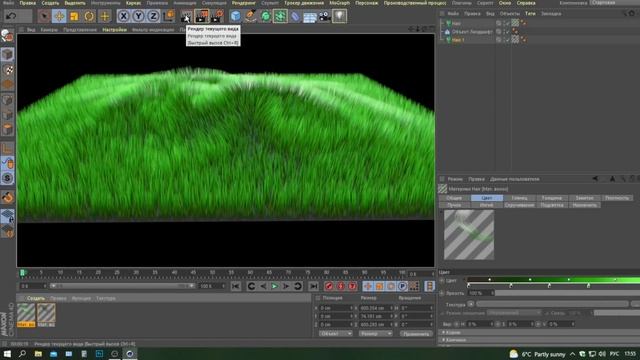This screenshot has width=640, height=360.
Task: Click the material preview thumbnail in attributes
Action: [469, 235]
